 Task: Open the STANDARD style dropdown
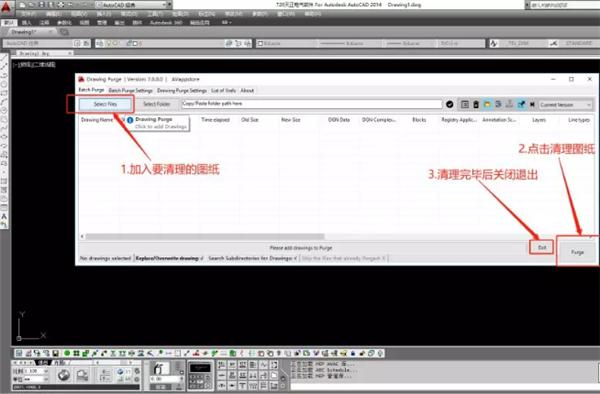[x=578, y=44]
